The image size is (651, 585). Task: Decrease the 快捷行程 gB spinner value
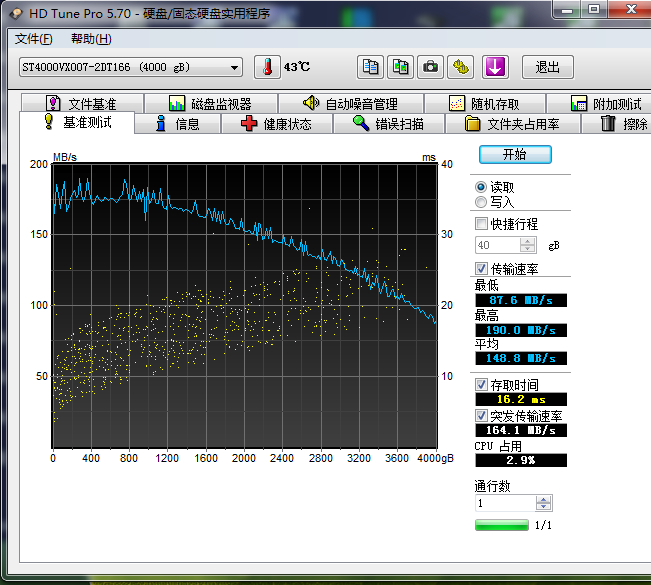[528, 248]
